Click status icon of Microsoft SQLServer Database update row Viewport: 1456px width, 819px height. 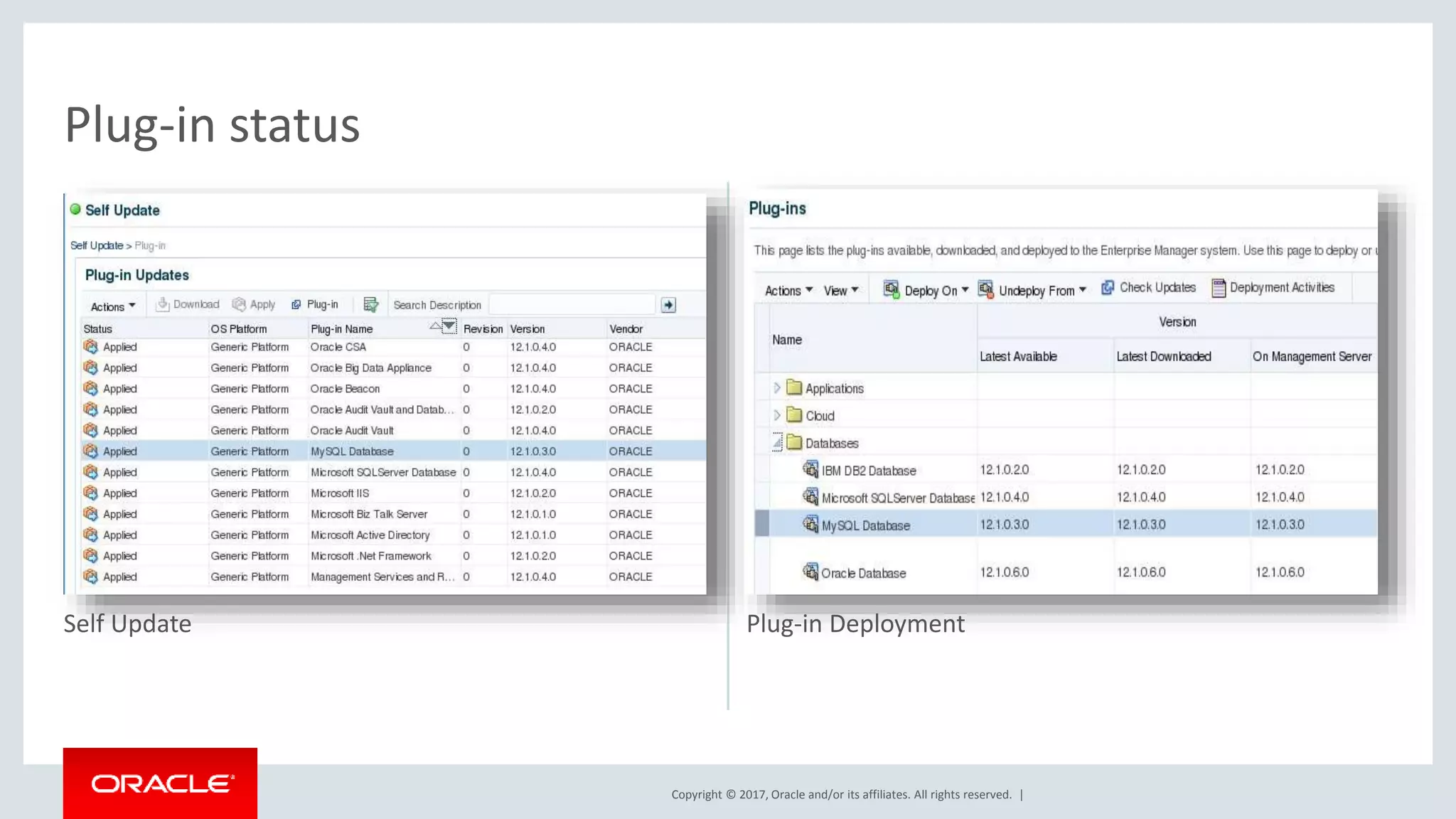90,471
